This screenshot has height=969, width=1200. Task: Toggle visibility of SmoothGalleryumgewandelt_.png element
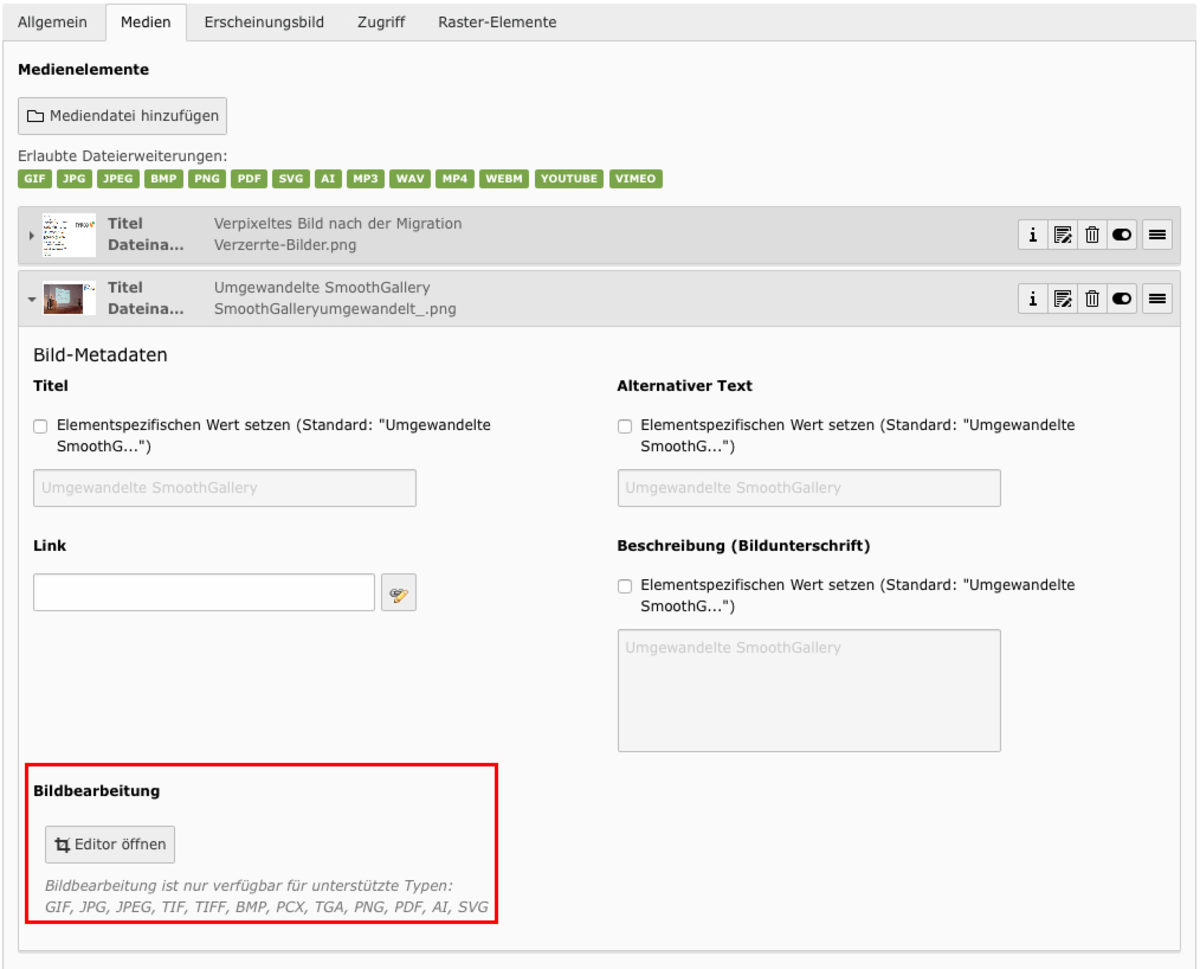pyautogui.click(x=1122, y=298)
